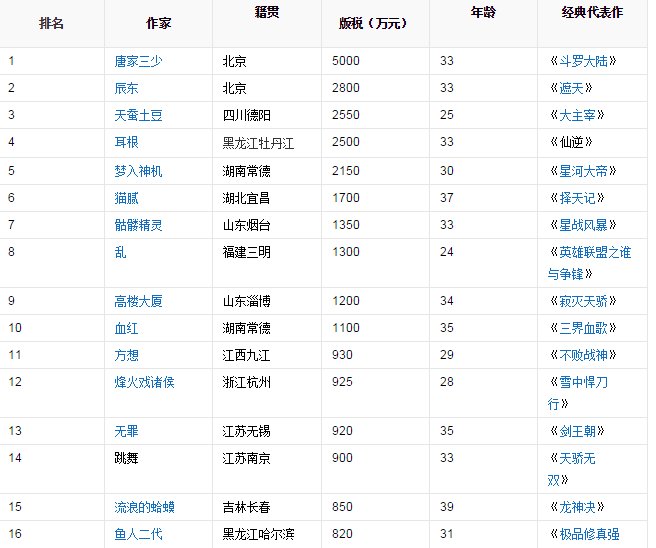Select hometown cell 浙江杭州
Screen dimensions: 656x548
coord(247,382)
